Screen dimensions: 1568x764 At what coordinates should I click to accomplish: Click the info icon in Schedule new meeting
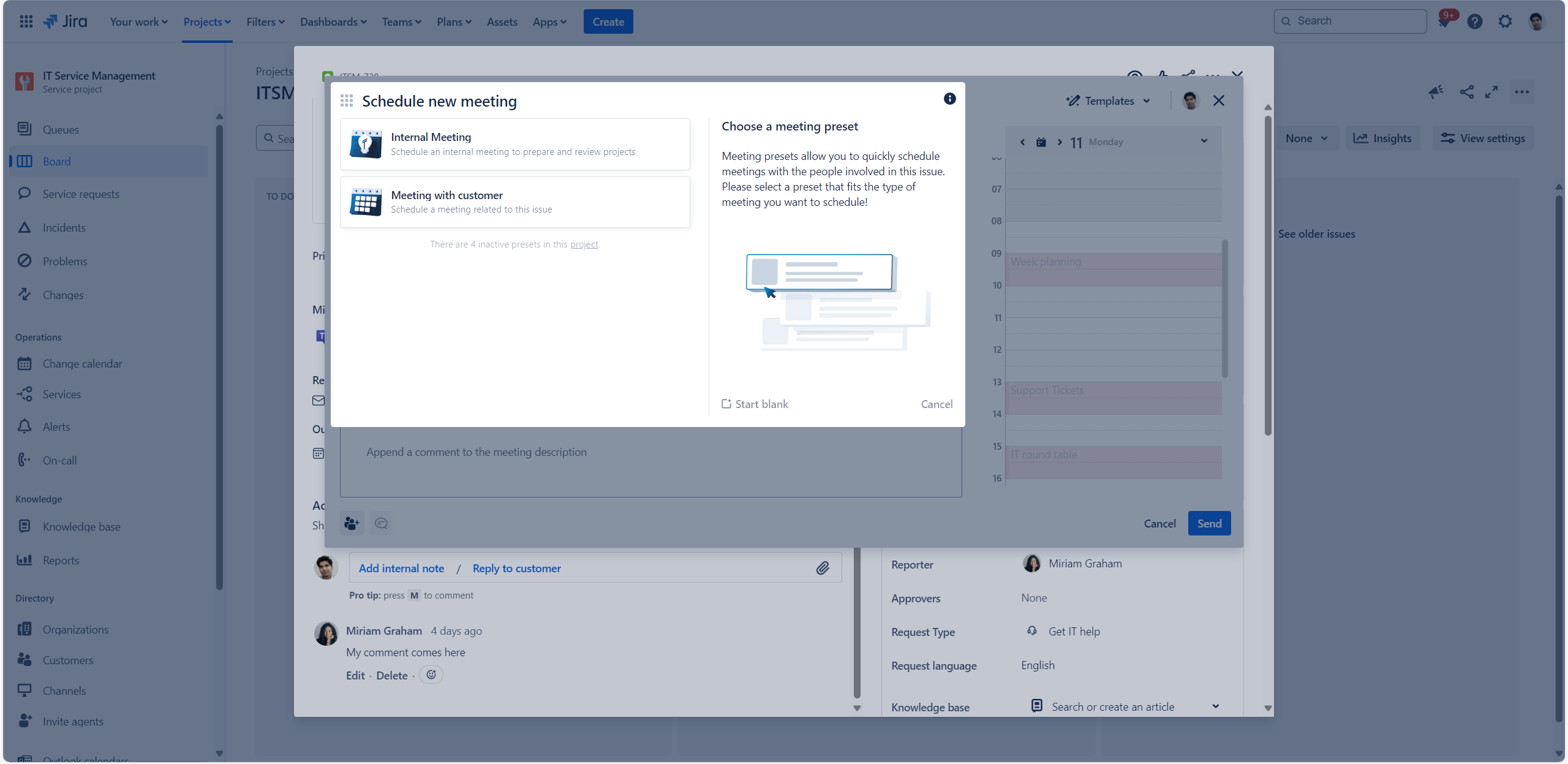coord(949,99)
